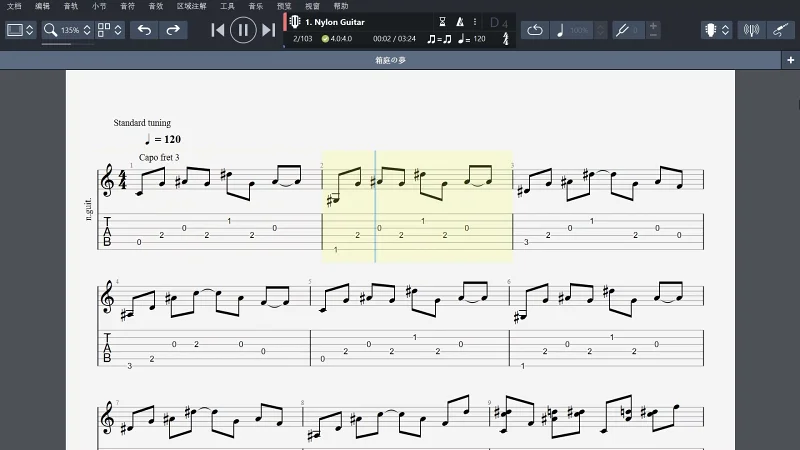Open the 音乐 menu
800x450 pixels.
coord(256,6)
